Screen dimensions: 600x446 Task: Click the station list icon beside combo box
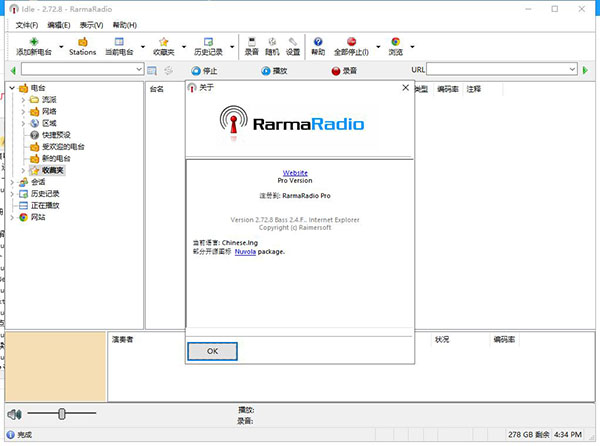(x=152, y=70)
